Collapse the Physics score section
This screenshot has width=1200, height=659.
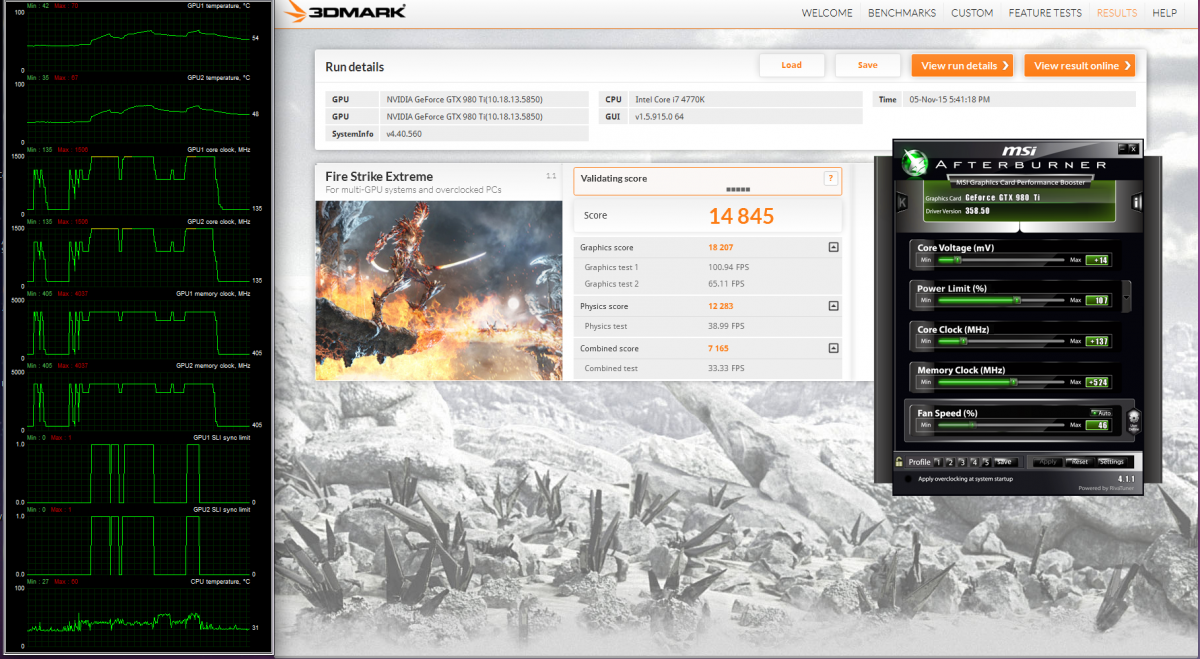pos(833,306)
